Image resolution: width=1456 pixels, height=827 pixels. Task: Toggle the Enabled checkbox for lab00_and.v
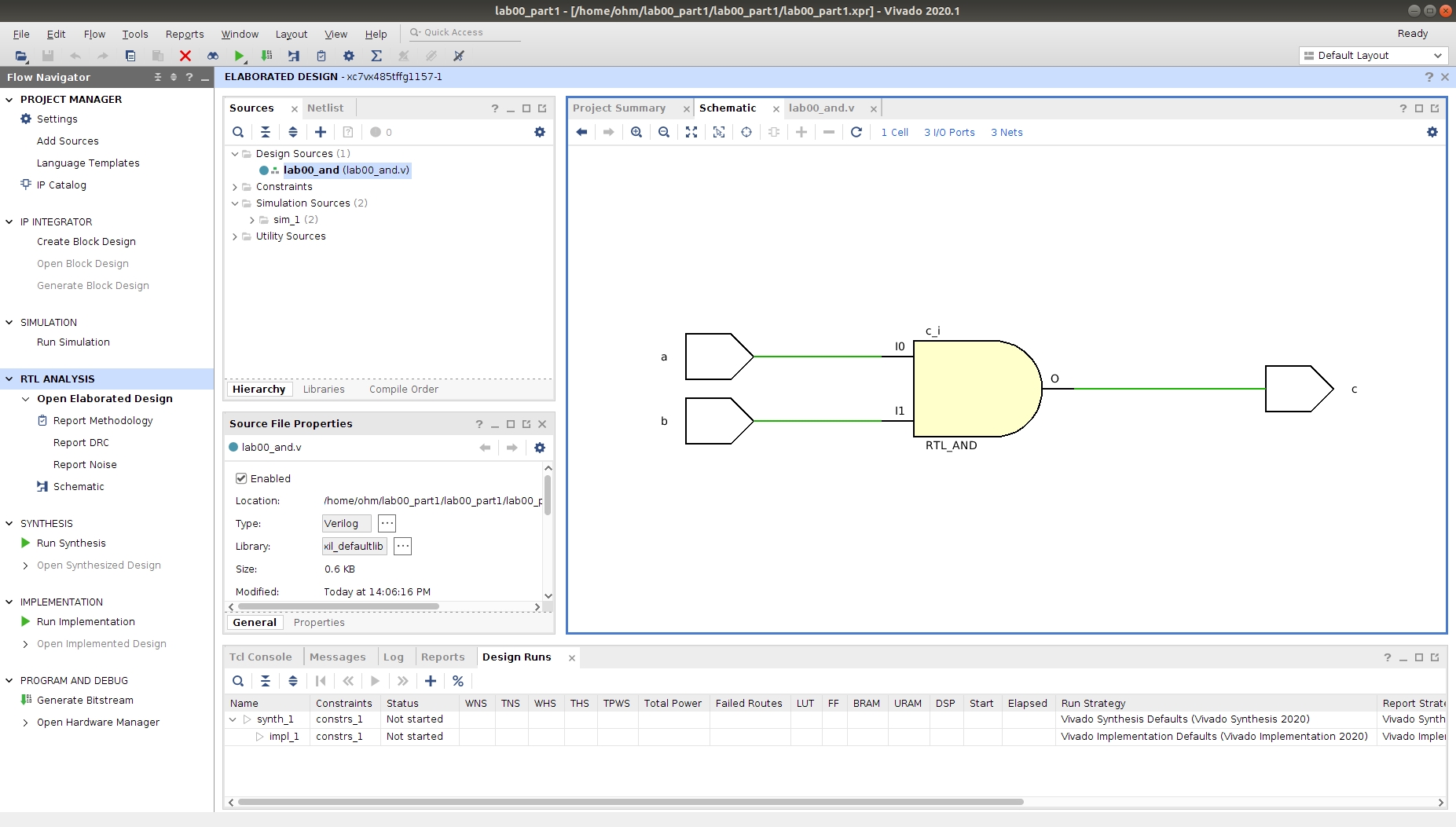(x=241, y=478)
